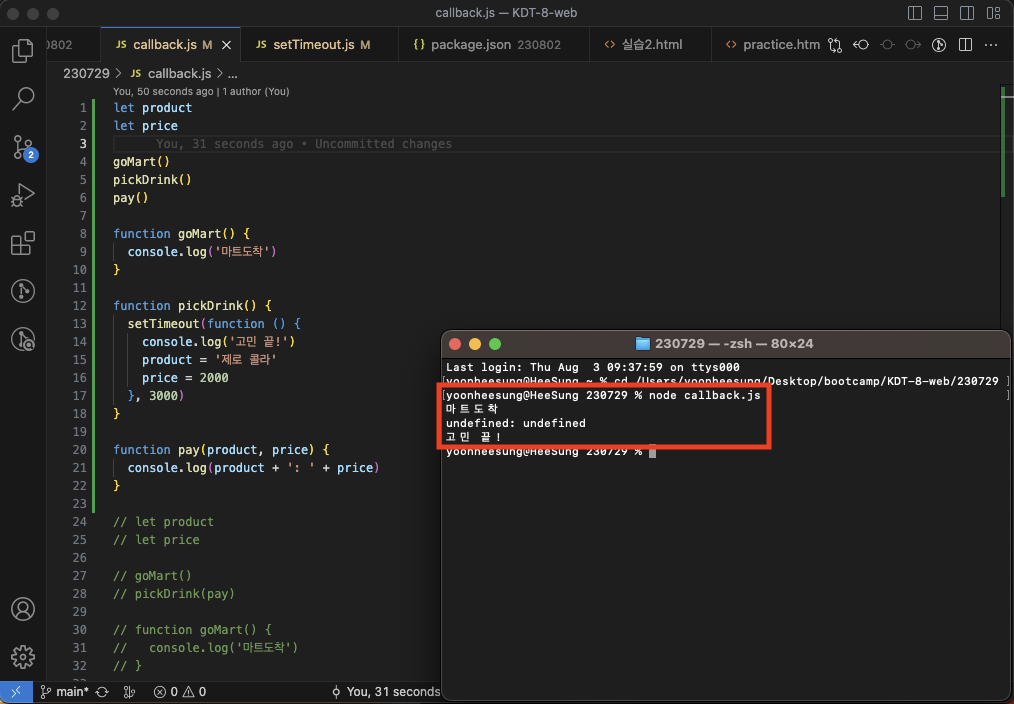Open the Accounts menu in activity bar
The image size is (1014, 704).
[x=23, y=609]
